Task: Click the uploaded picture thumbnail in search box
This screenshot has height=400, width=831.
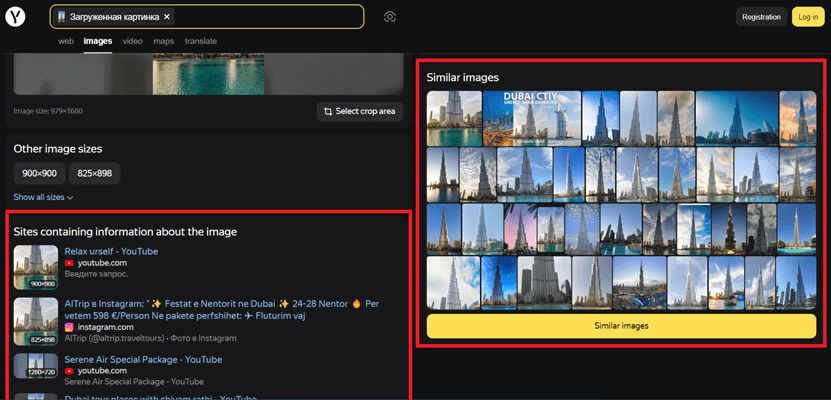Action: click(x=62, y=17)
